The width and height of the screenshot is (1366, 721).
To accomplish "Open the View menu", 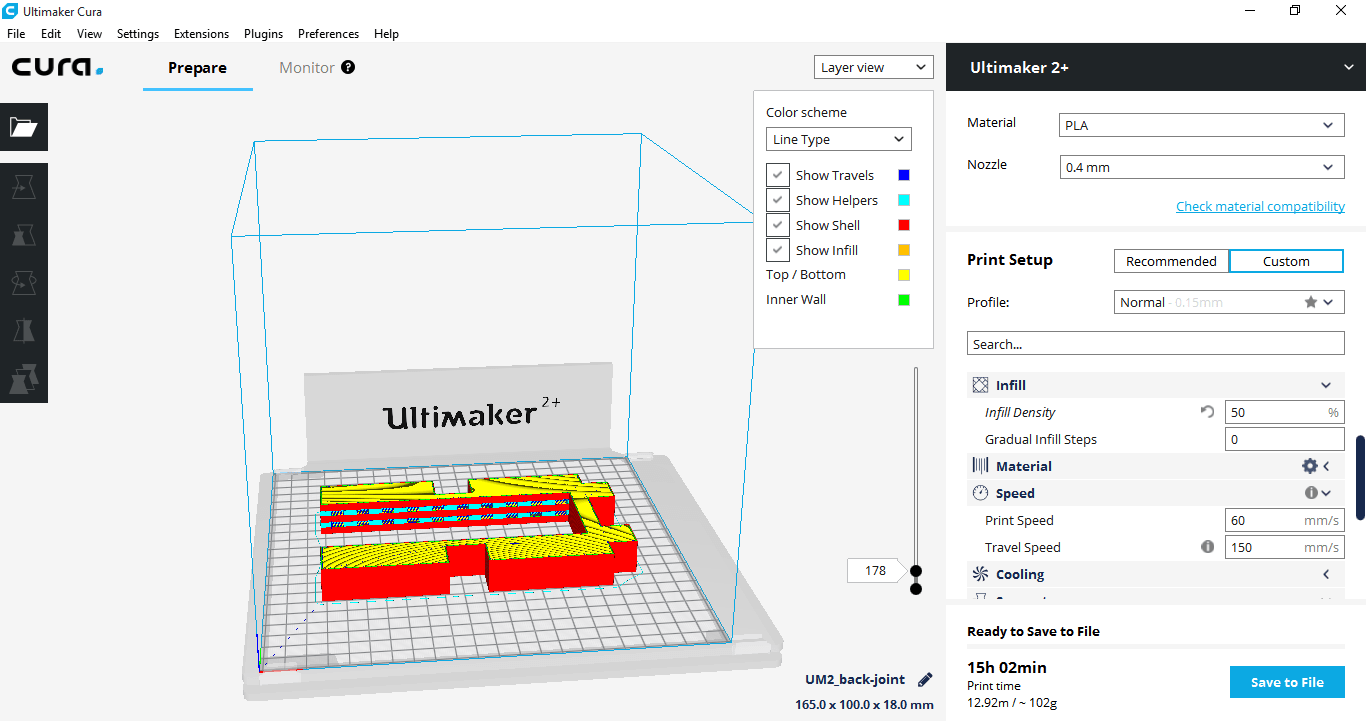I will 89,33.
